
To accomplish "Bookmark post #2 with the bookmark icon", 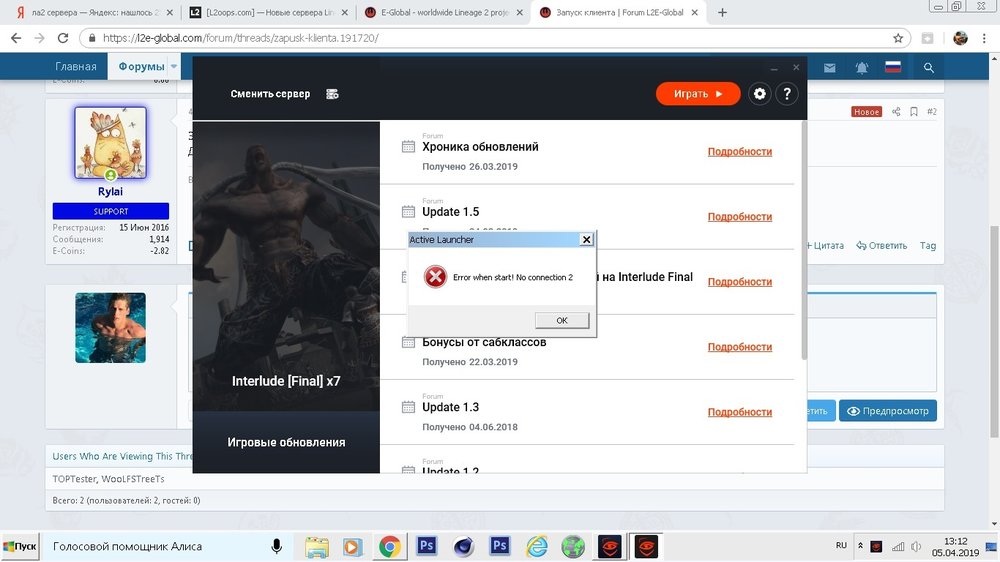I will [914, 112].
